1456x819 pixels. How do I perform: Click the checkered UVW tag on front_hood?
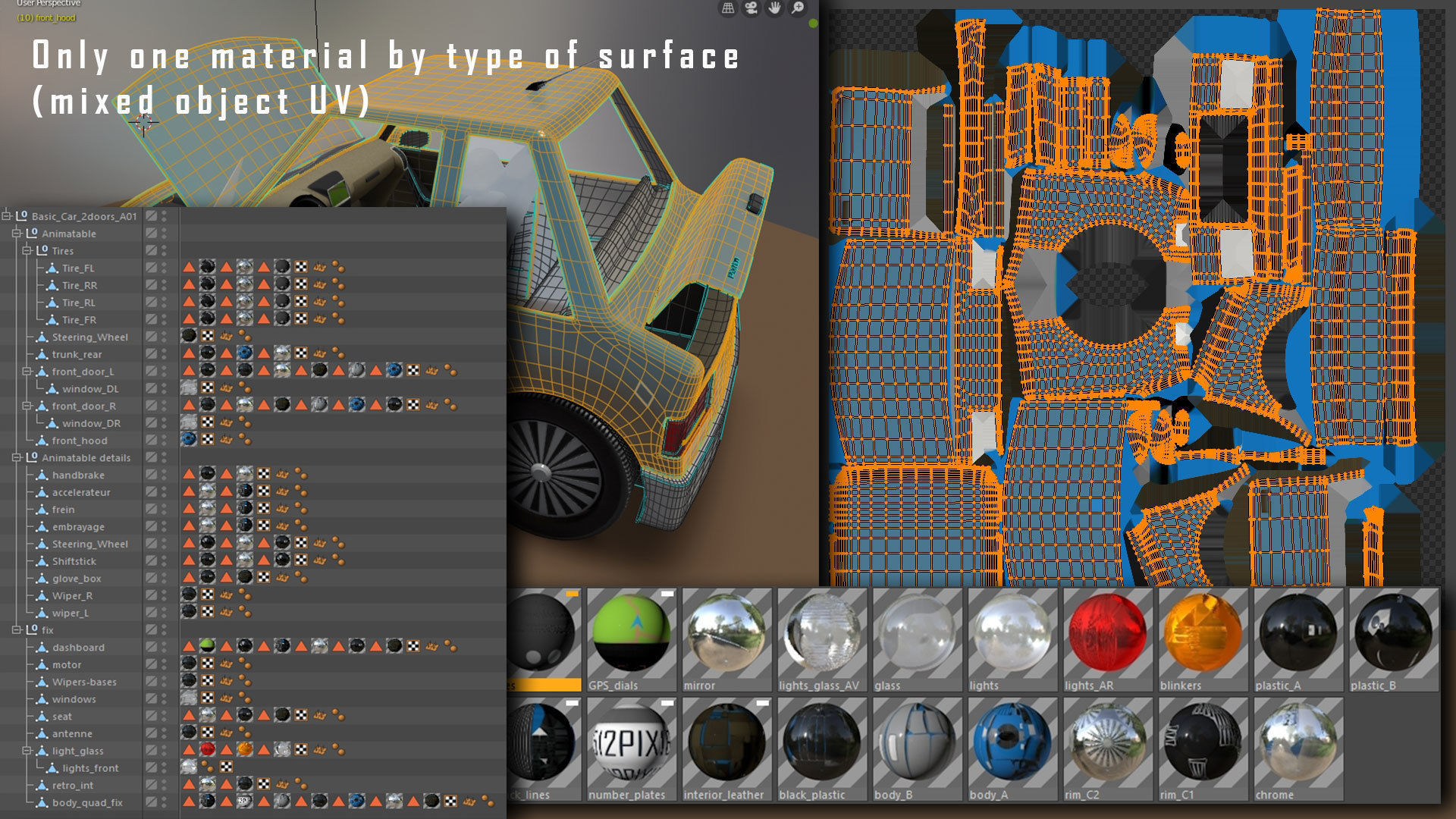[x=207, y=439]
